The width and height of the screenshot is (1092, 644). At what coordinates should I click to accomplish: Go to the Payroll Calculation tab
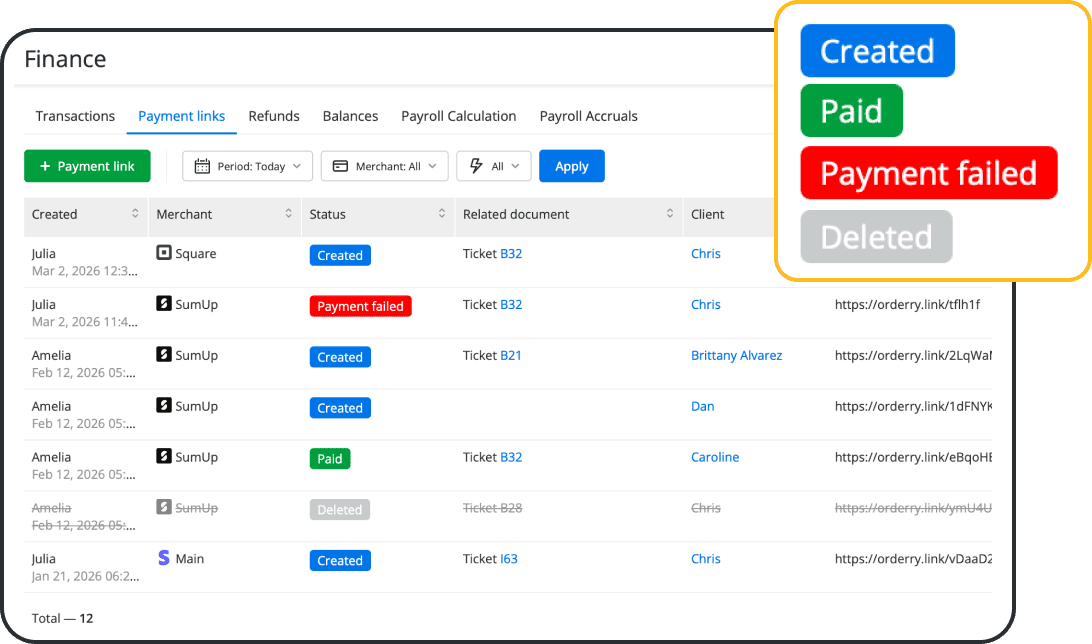[458, 116]
